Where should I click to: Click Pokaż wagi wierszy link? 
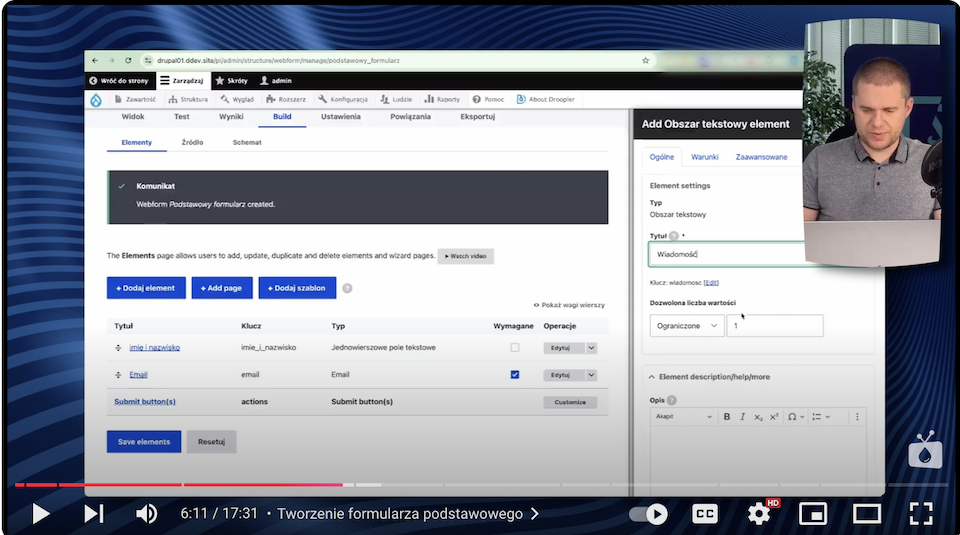(569, 305)
